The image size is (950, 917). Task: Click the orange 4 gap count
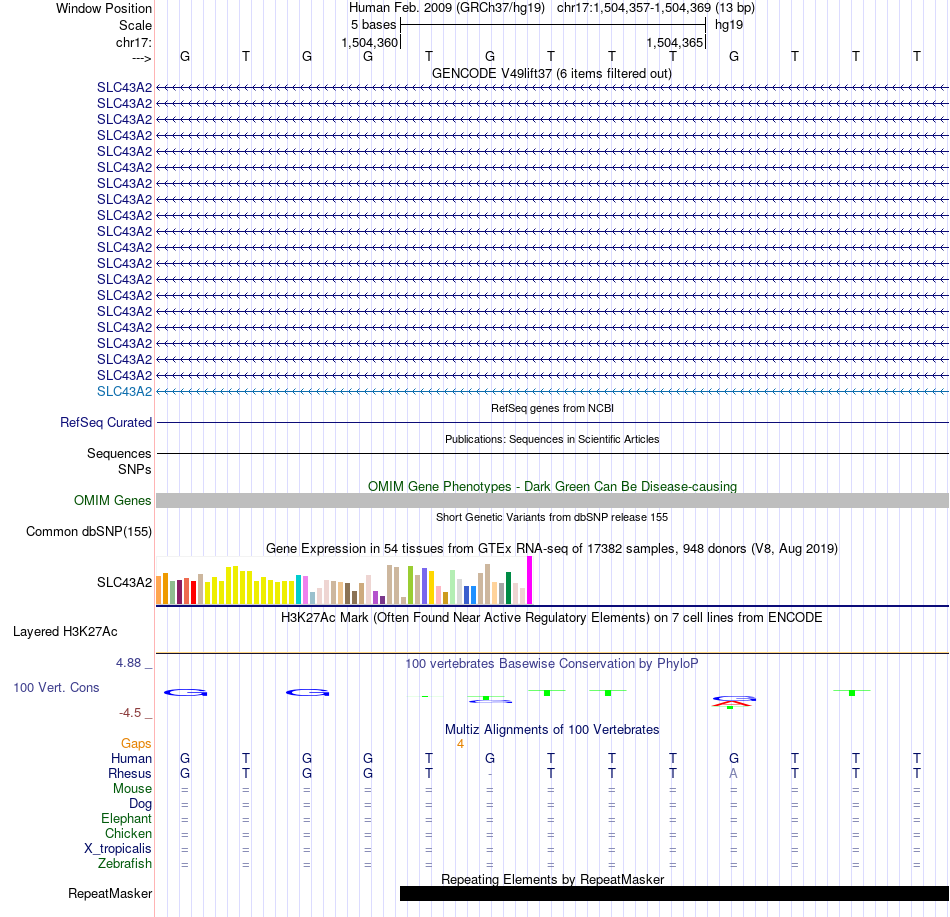pyautogui.click(x=460, y=744)
